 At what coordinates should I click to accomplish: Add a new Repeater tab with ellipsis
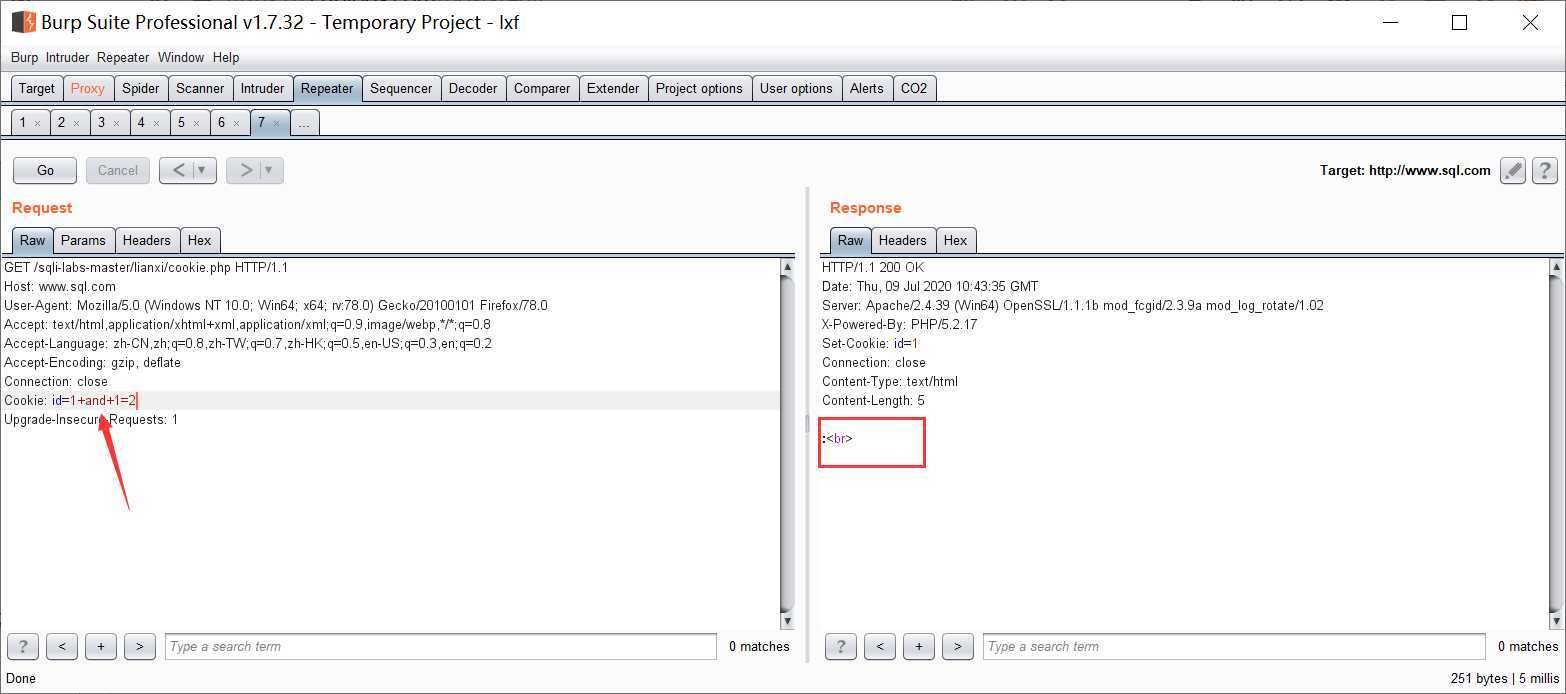click(305, 123)
